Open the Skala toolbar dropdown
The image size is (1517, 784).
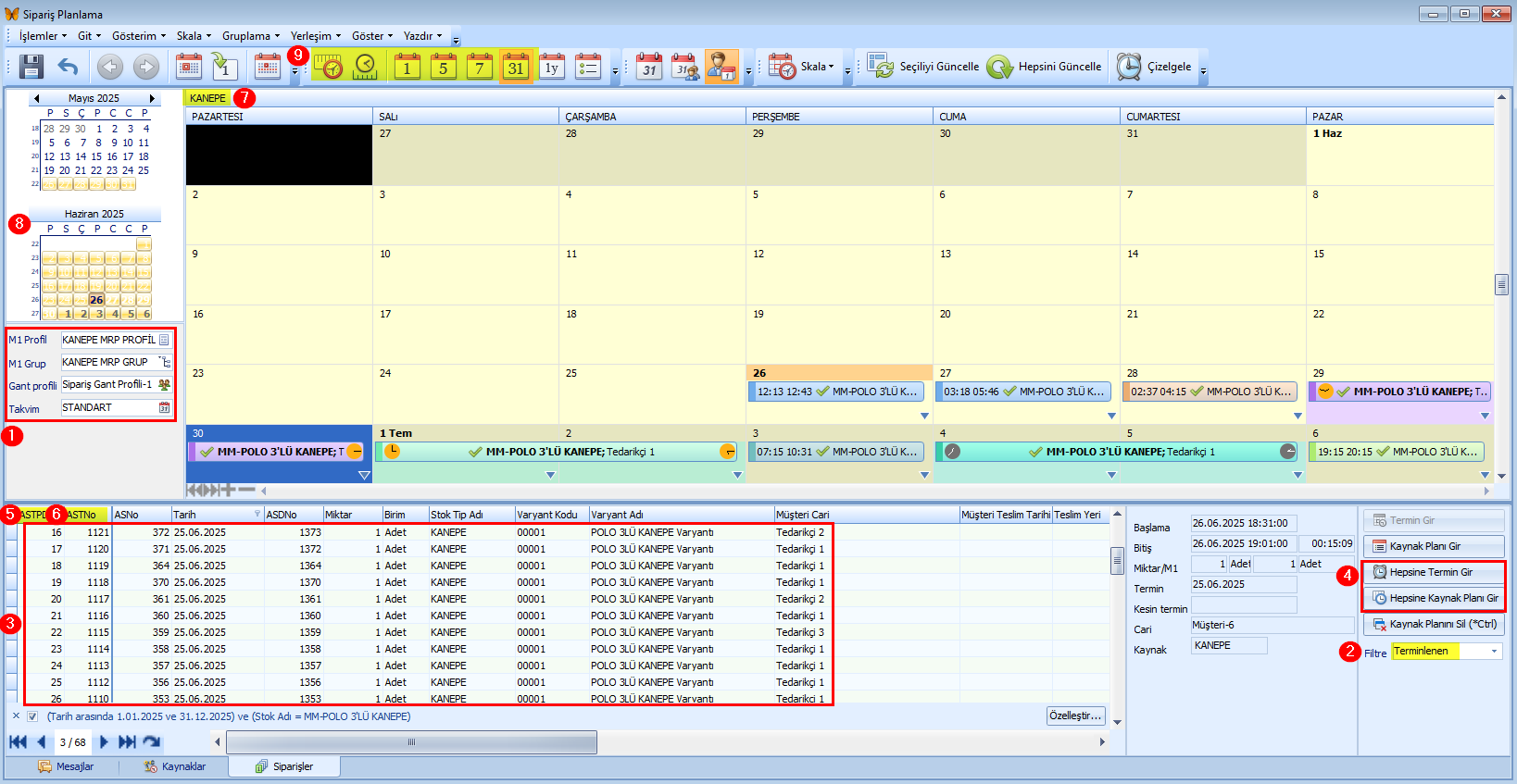pyautogui.click(x=817, y=67)
